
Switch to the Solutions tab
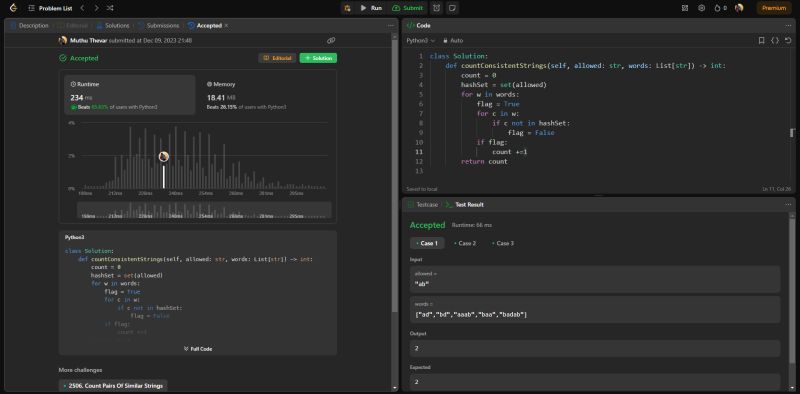113,26
